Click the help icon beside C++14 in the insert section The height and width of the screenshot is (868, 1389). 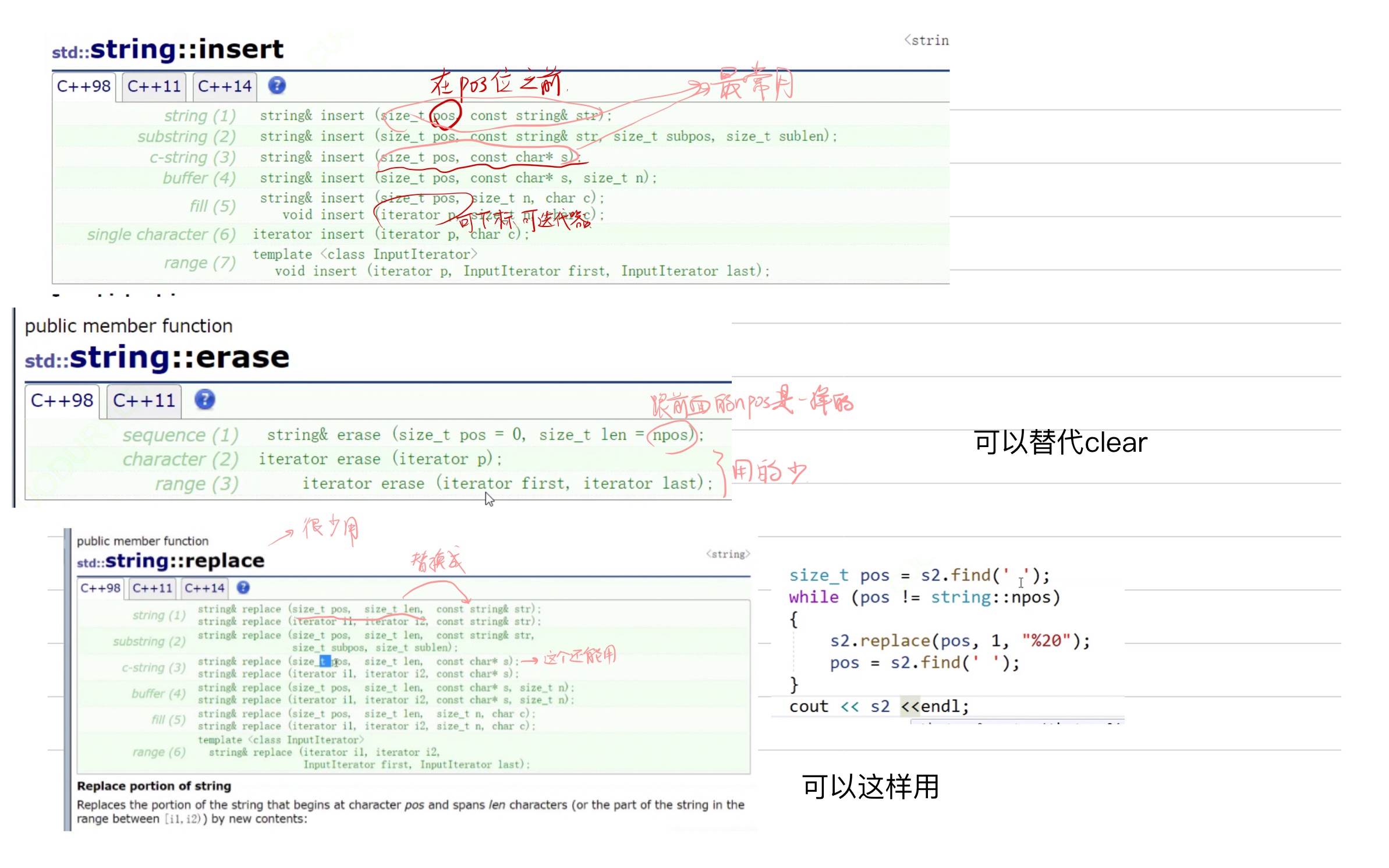pyautogui.click(x=277, y=86)
